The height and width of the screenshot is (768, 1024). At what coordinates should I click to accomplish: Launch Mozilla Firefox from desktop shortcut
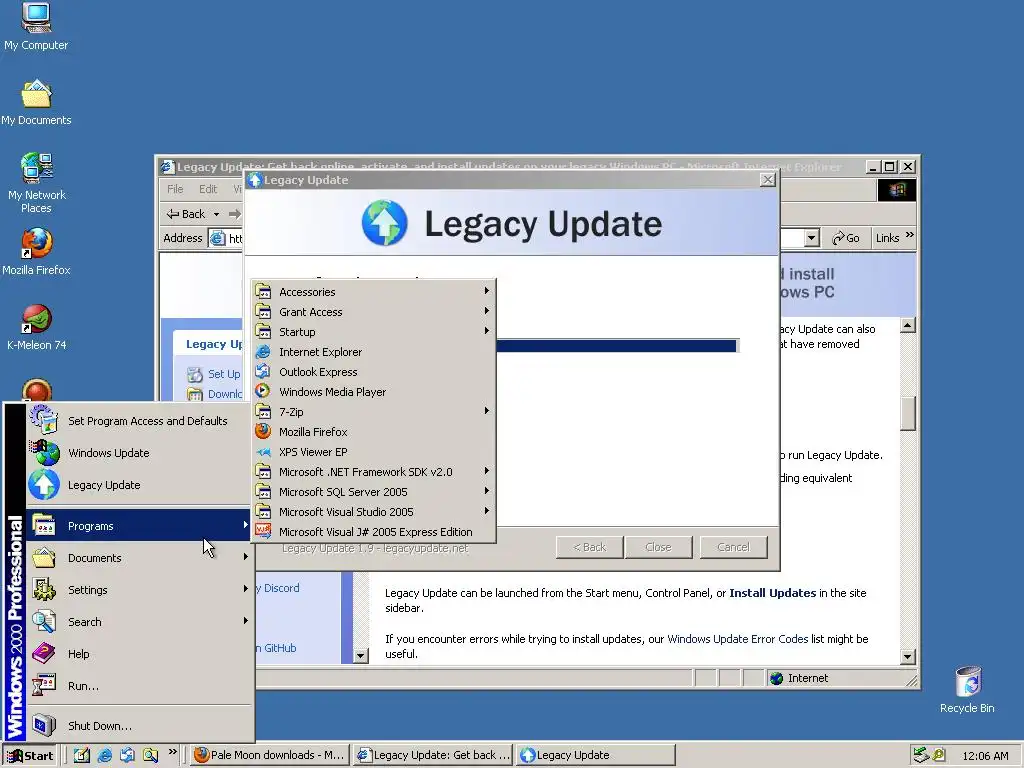[36, 251]
